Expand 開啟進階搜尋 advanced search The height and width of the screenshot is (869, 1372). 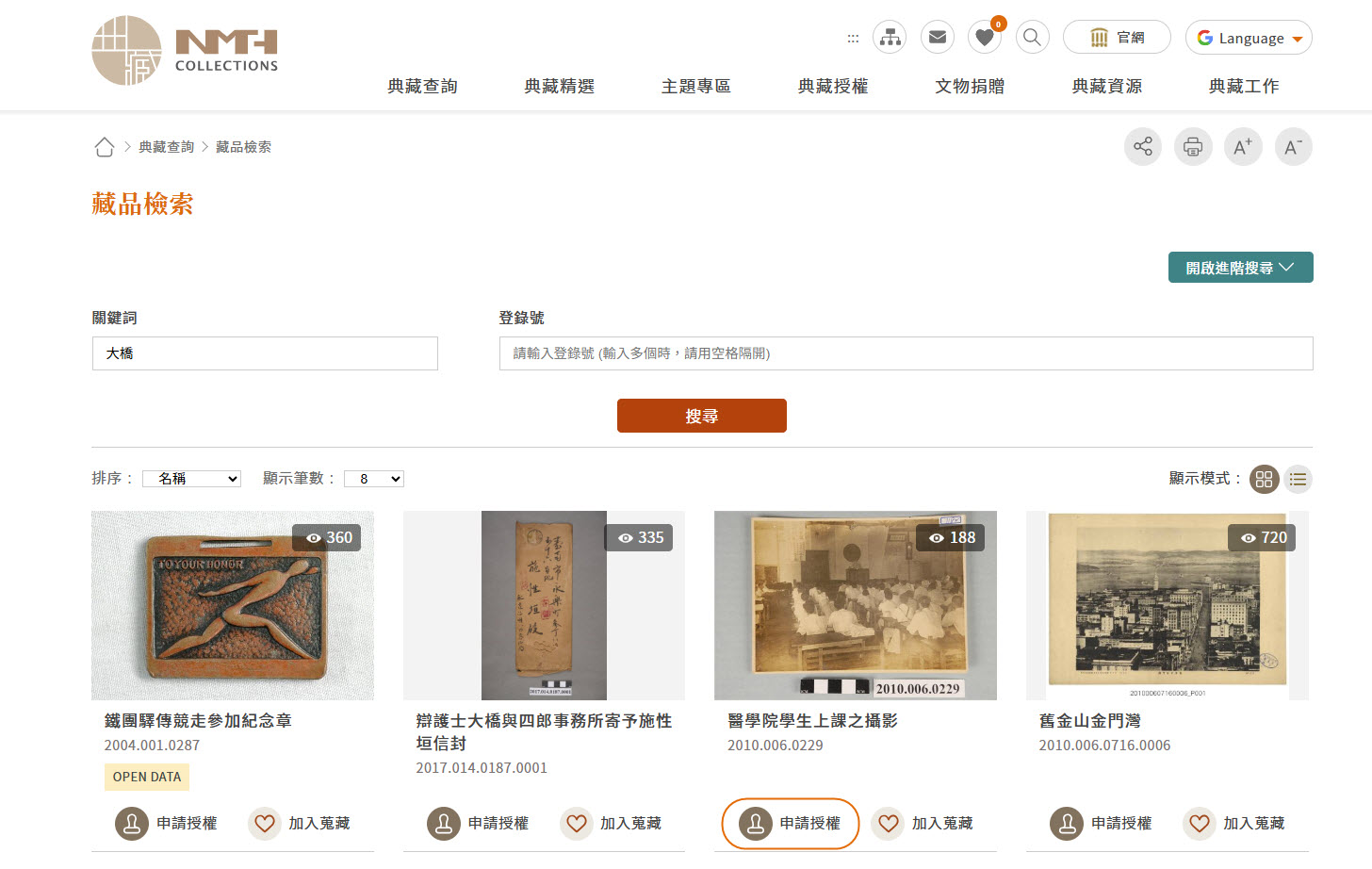[1240, 268]
